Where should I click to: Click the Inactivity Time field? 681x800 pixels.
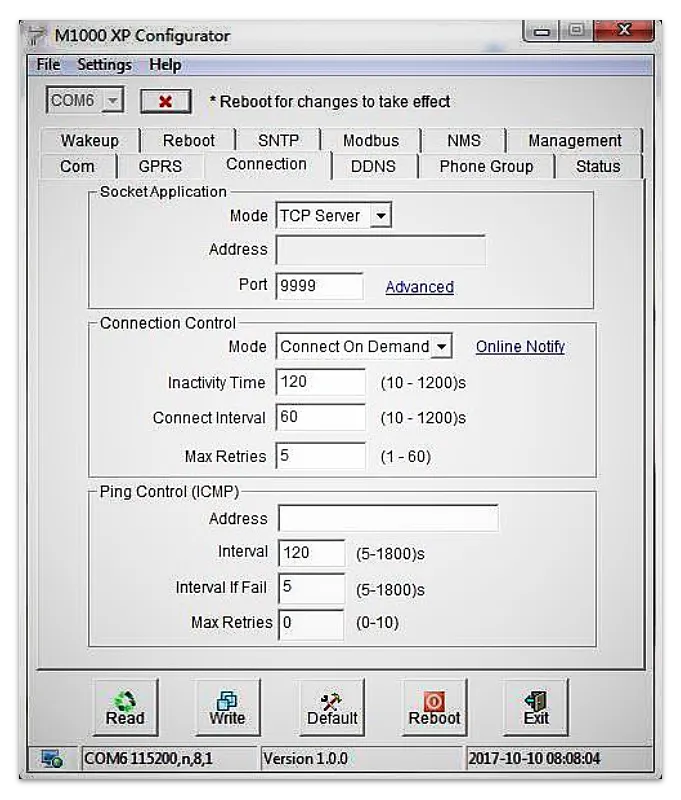click(x=320, y=382)
